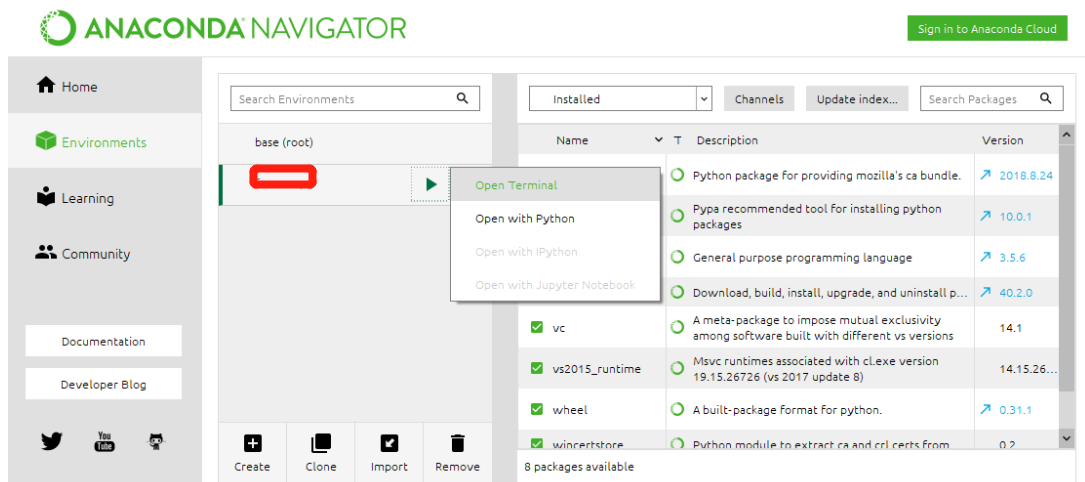1085x482 pixels.
Task: Click the disabled Open with IPython entry
Action: [x=555, y=252]
